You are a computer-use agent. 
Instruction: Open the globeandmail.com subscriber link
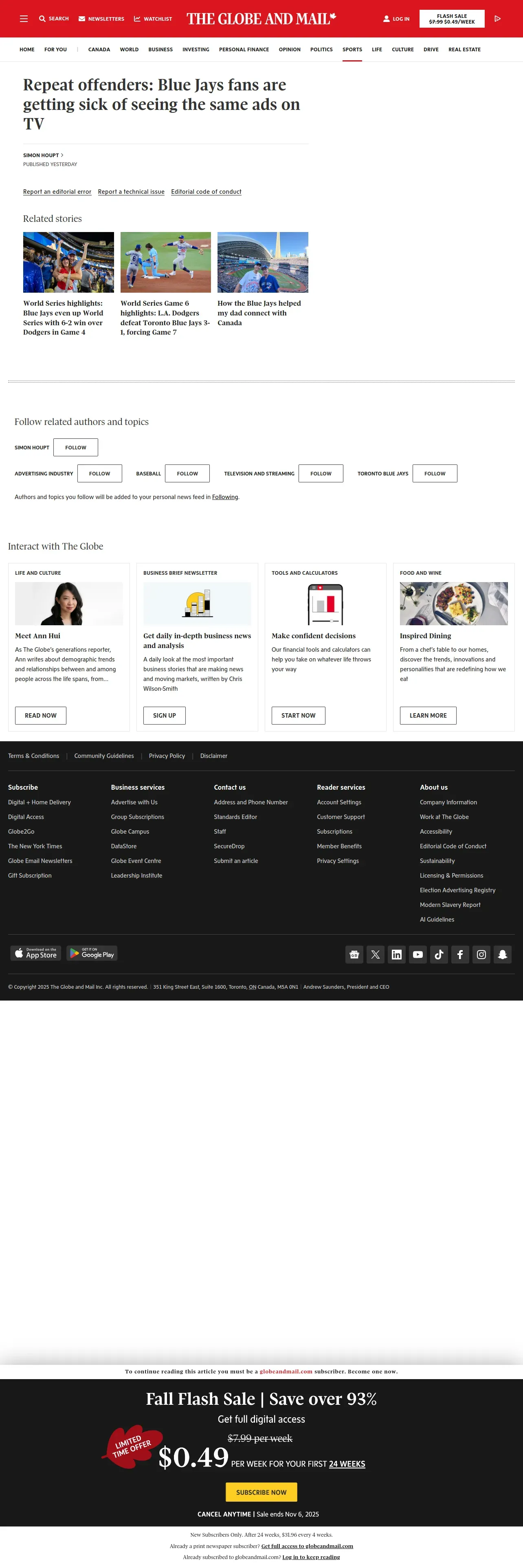tap(286, 1371)
